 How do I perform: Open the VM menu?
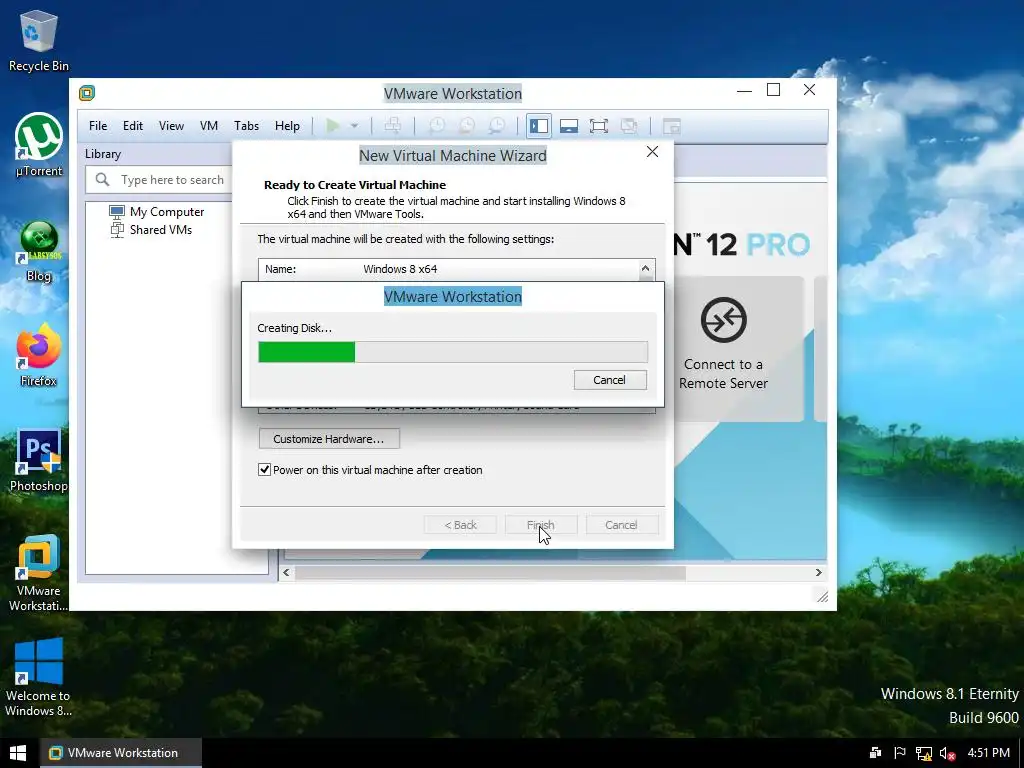(x=209, y=126)
